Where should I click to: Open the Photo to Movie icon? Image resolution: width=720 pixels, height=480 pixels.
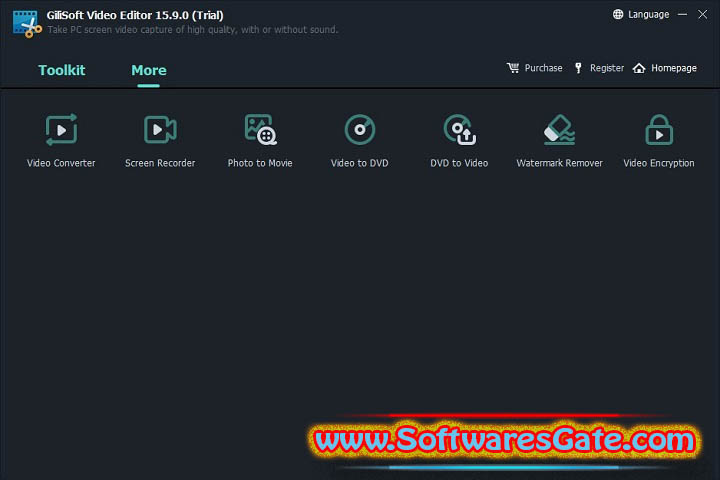coord(260,130)
